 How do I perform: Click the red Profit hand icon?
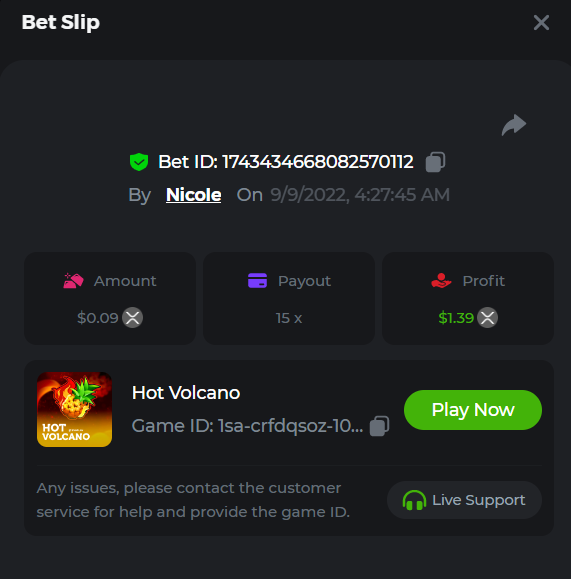click(441, 280)
